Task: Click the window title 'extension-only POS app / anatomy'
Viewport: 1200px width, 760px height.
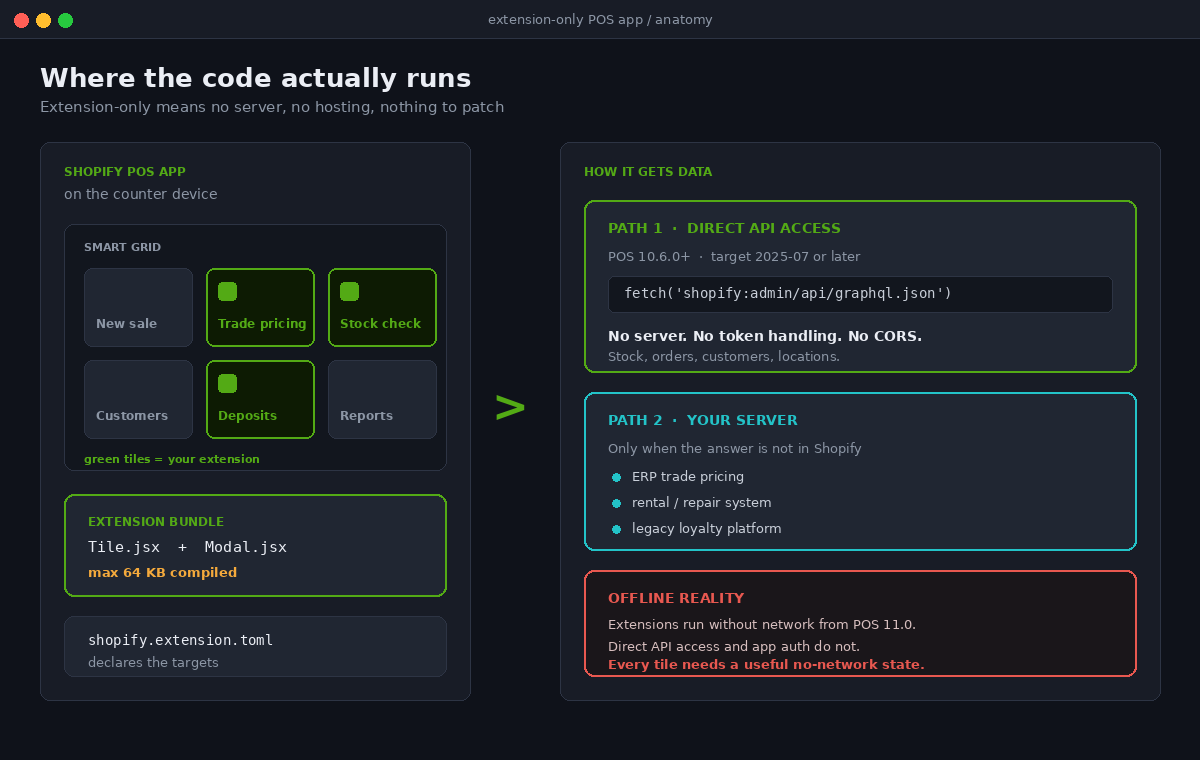Action: coord(600,20)
